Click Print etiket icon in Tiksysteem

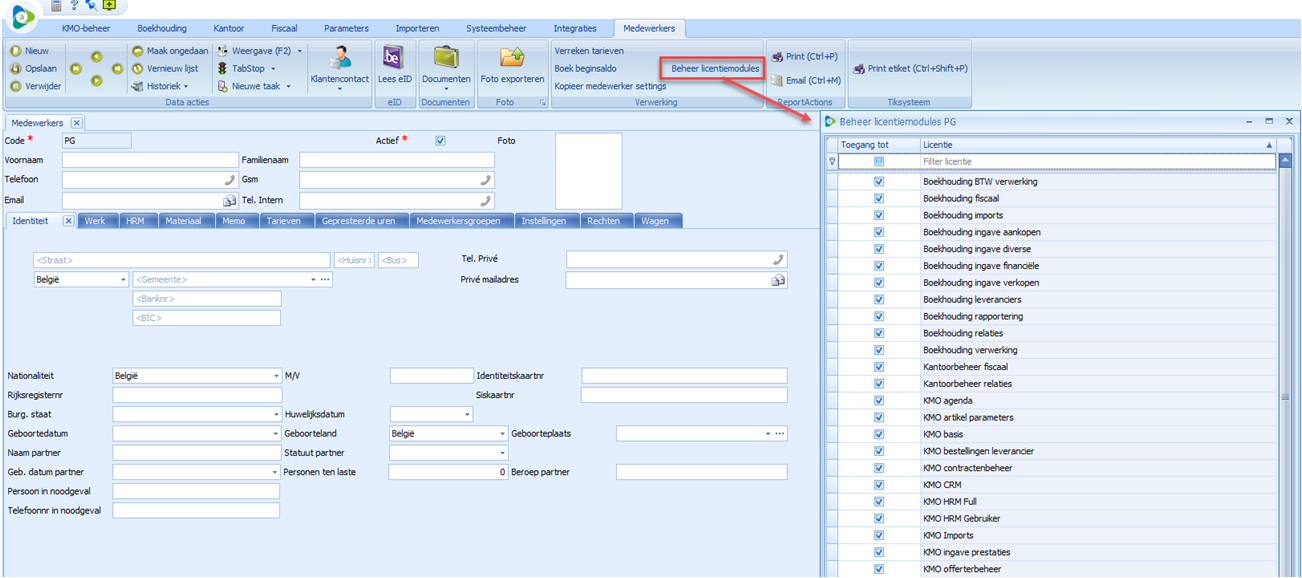pyautogui.click(x=859, y=69)
